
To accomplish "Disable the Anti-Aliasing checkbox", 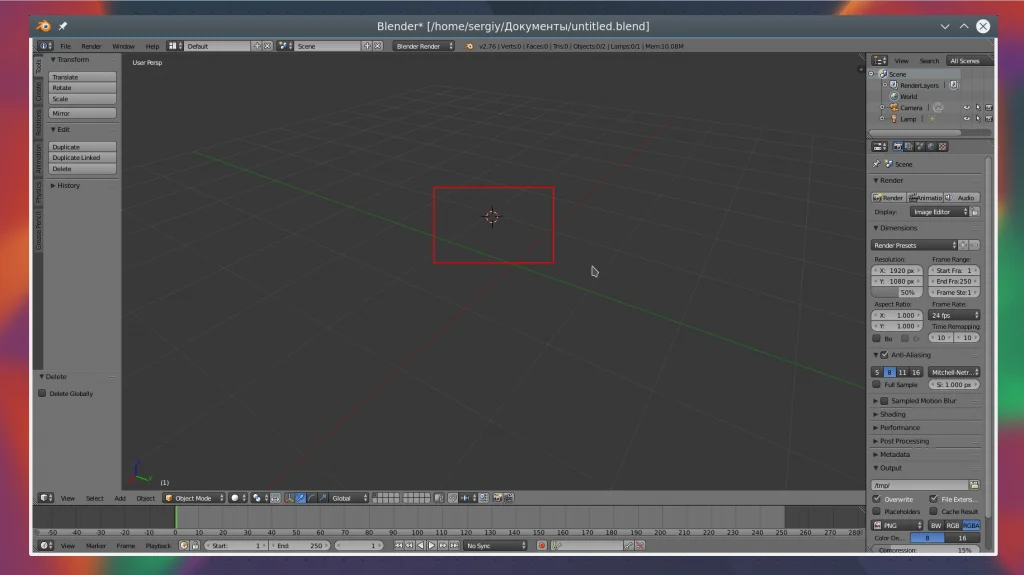I will [x=884, y=355].
